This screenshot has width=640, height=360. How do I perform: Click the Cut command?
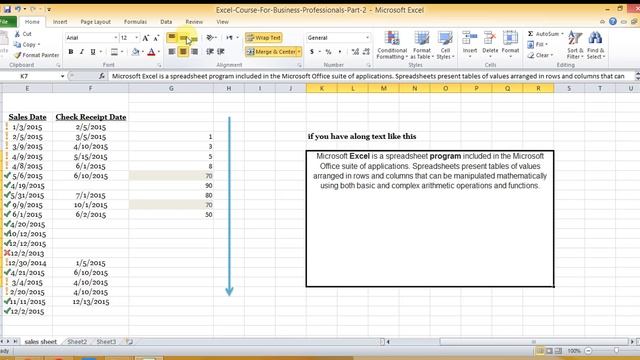pyautogui.click(x=23, y=34)
